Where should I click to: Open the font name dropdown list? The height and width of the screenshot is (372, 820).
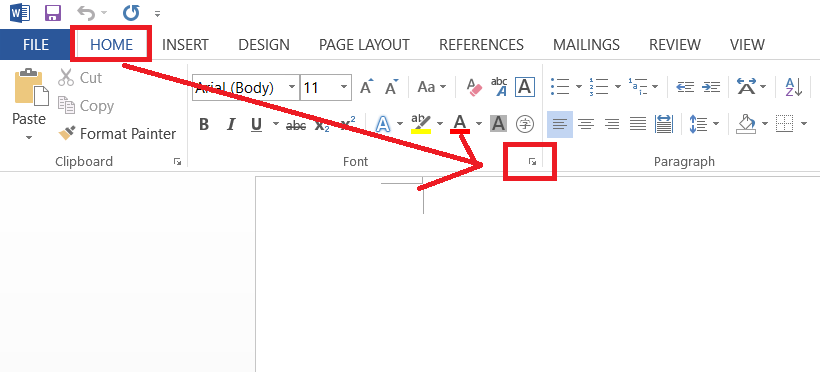[292, 87]
